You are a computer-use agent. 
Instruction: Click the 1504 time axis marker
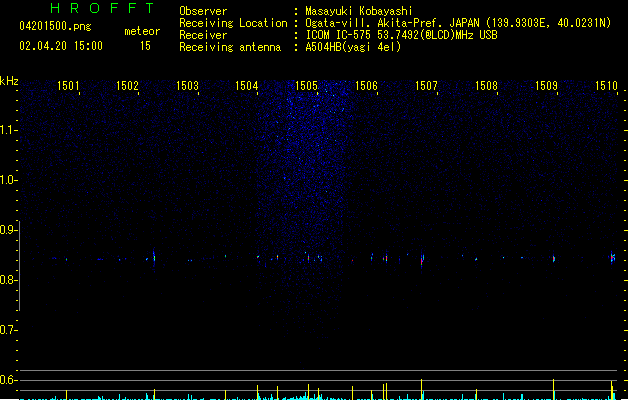[246, 86]
